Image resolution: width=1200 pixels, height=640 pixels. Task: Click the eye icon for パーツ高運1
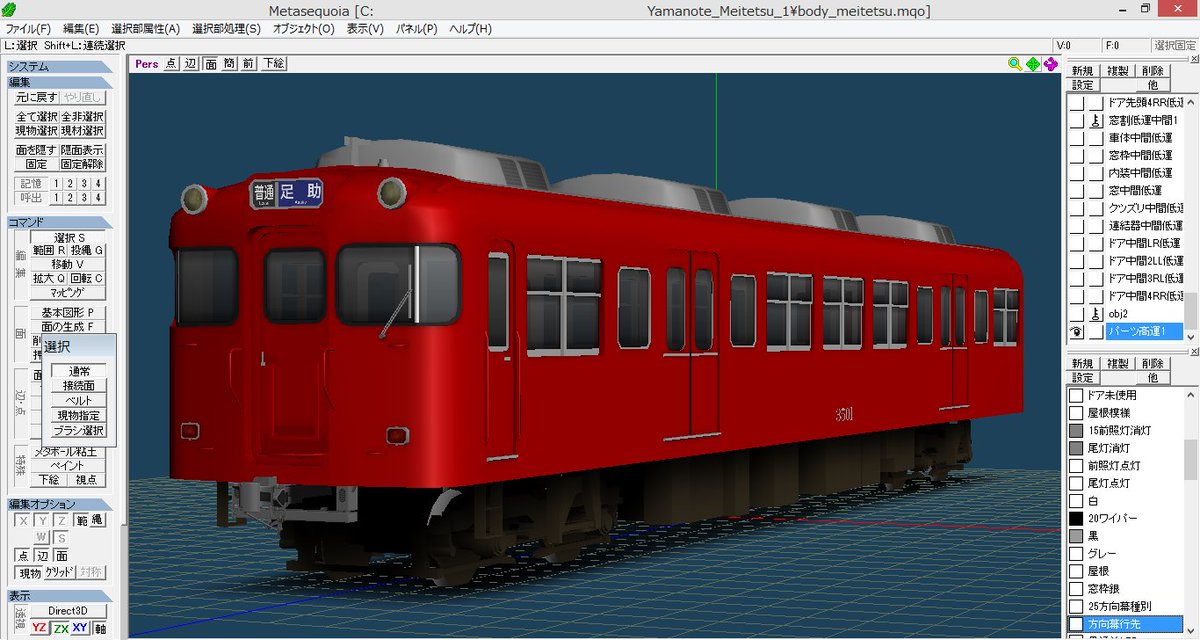1076,332
